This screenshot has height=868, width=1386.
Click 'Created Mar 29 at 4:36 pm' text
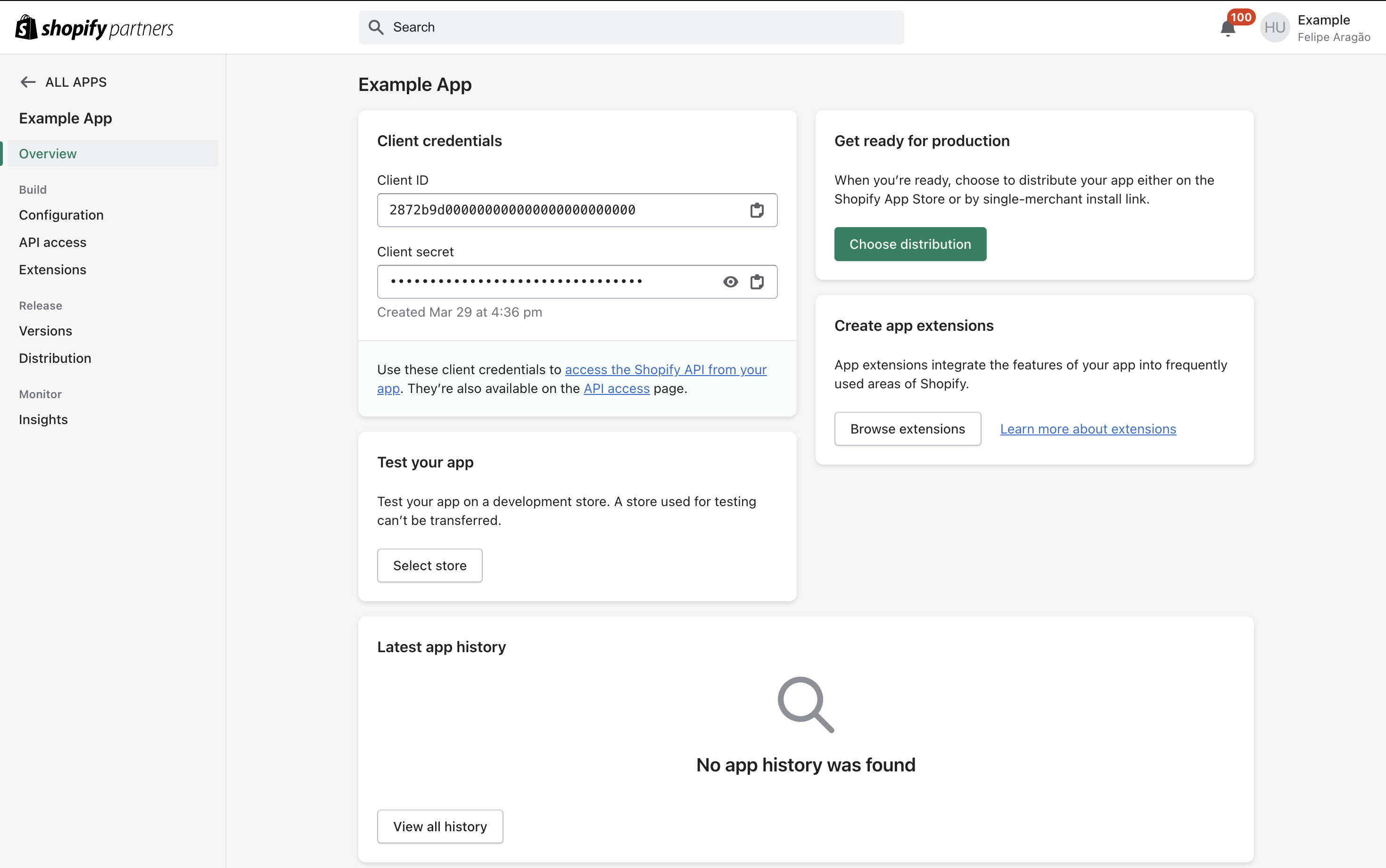pyautogui.click(x=459, y=312)
